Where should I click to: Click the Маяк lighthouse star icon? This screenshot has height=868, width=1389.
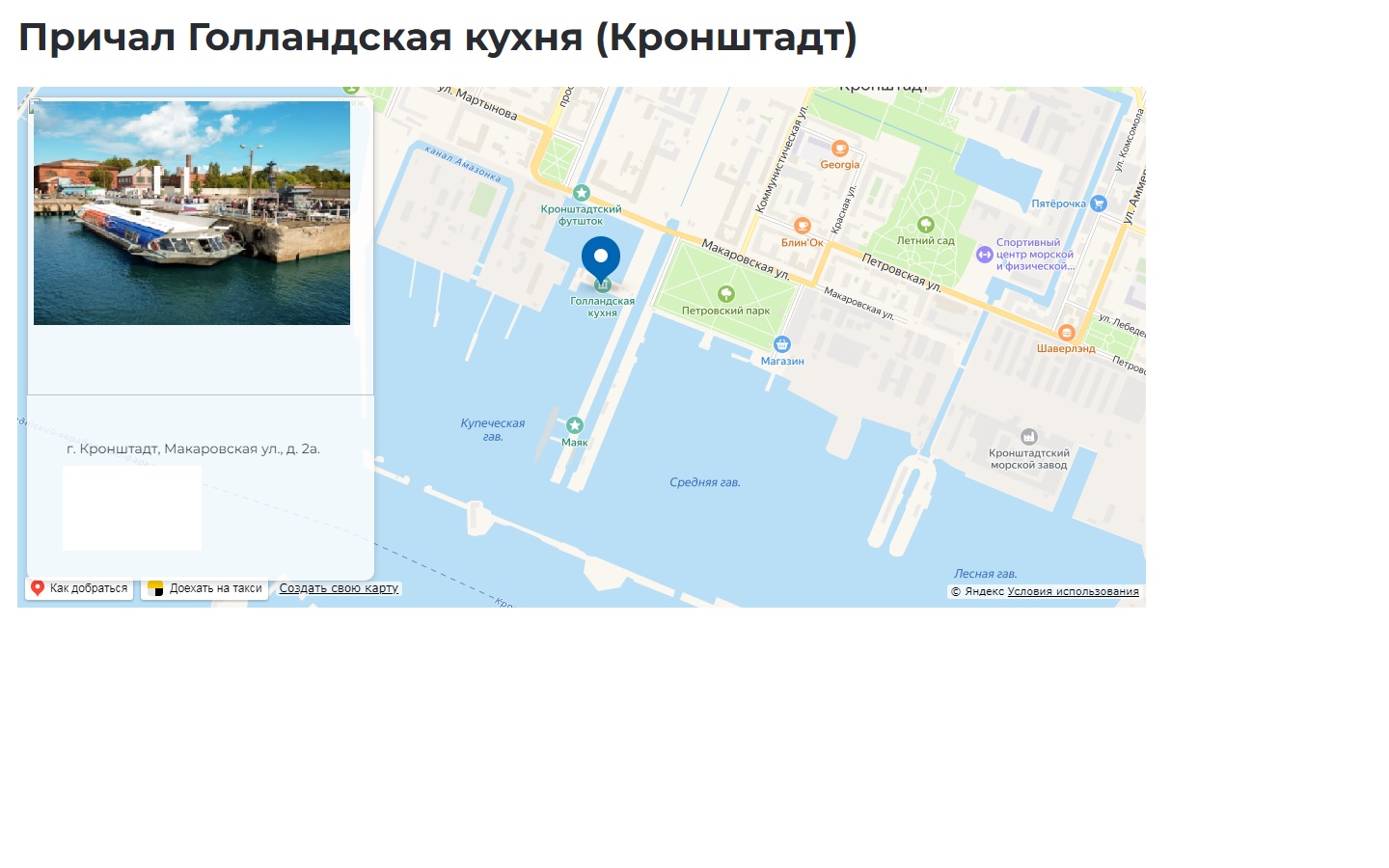pos(575,425)
